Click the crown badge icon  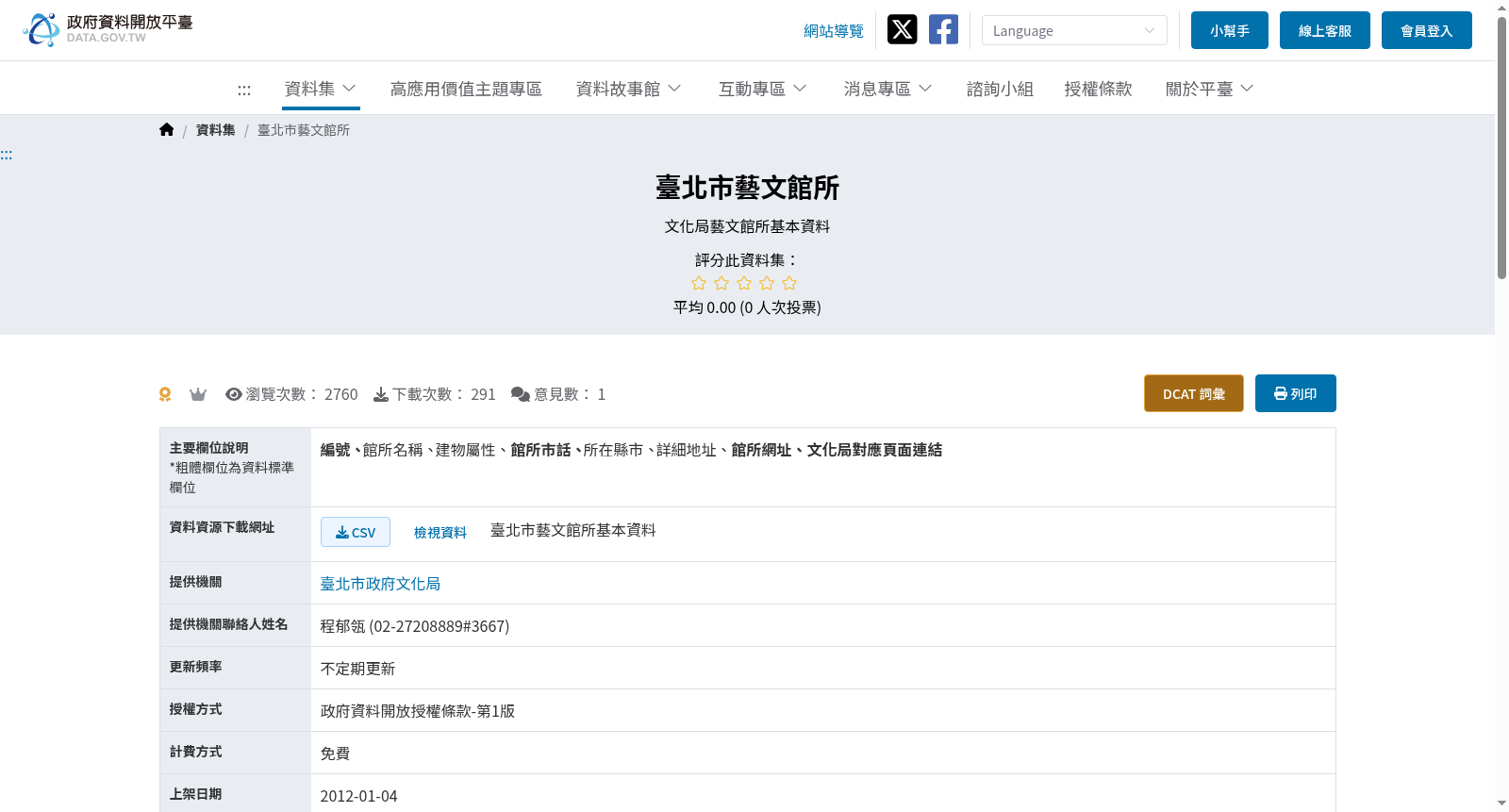(198, 394)
